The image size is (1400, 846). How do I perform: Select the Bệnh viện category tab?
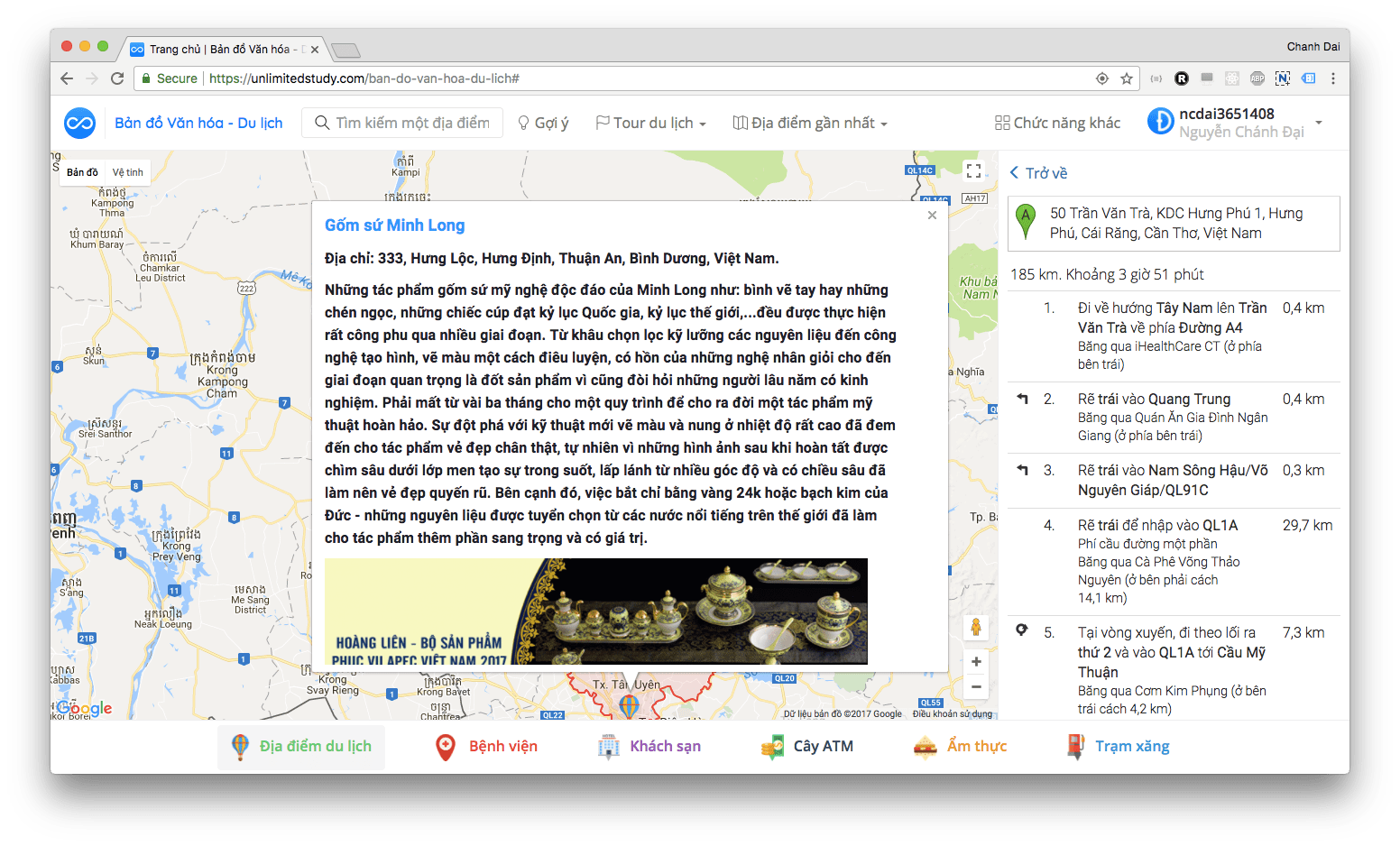487,747
